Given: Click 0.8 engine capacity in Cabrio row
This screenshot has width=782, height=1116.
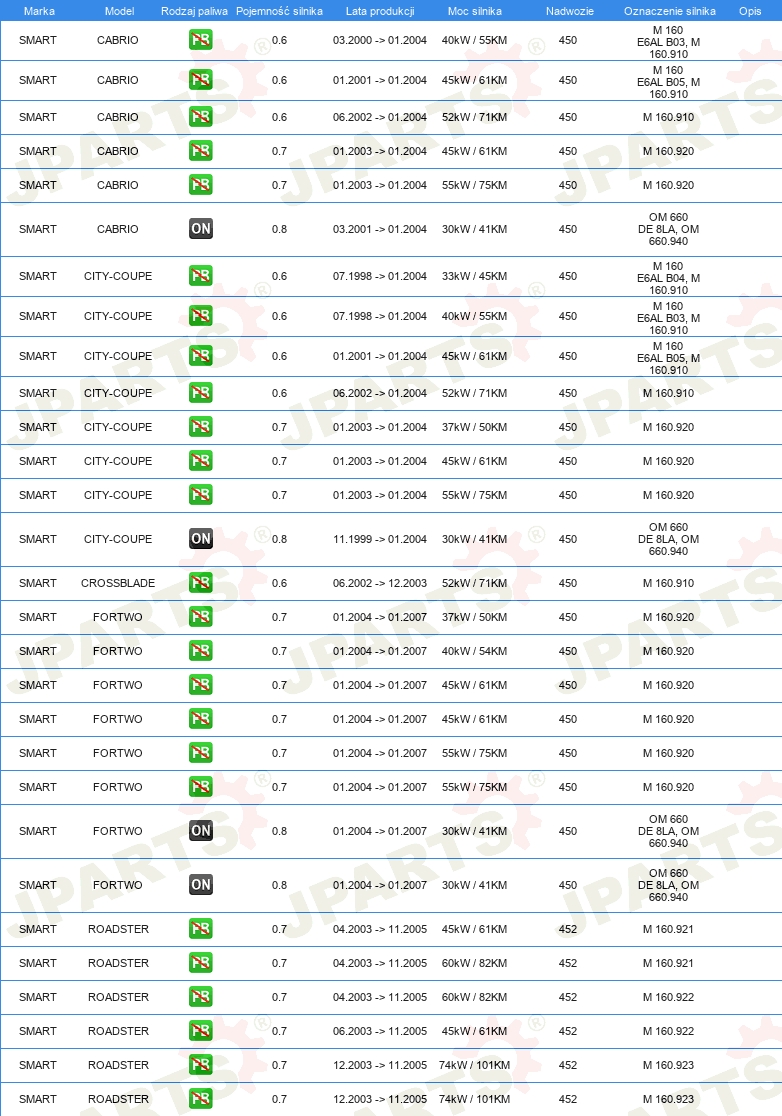Looking at the screenshot, I should (x=280, y=229).
